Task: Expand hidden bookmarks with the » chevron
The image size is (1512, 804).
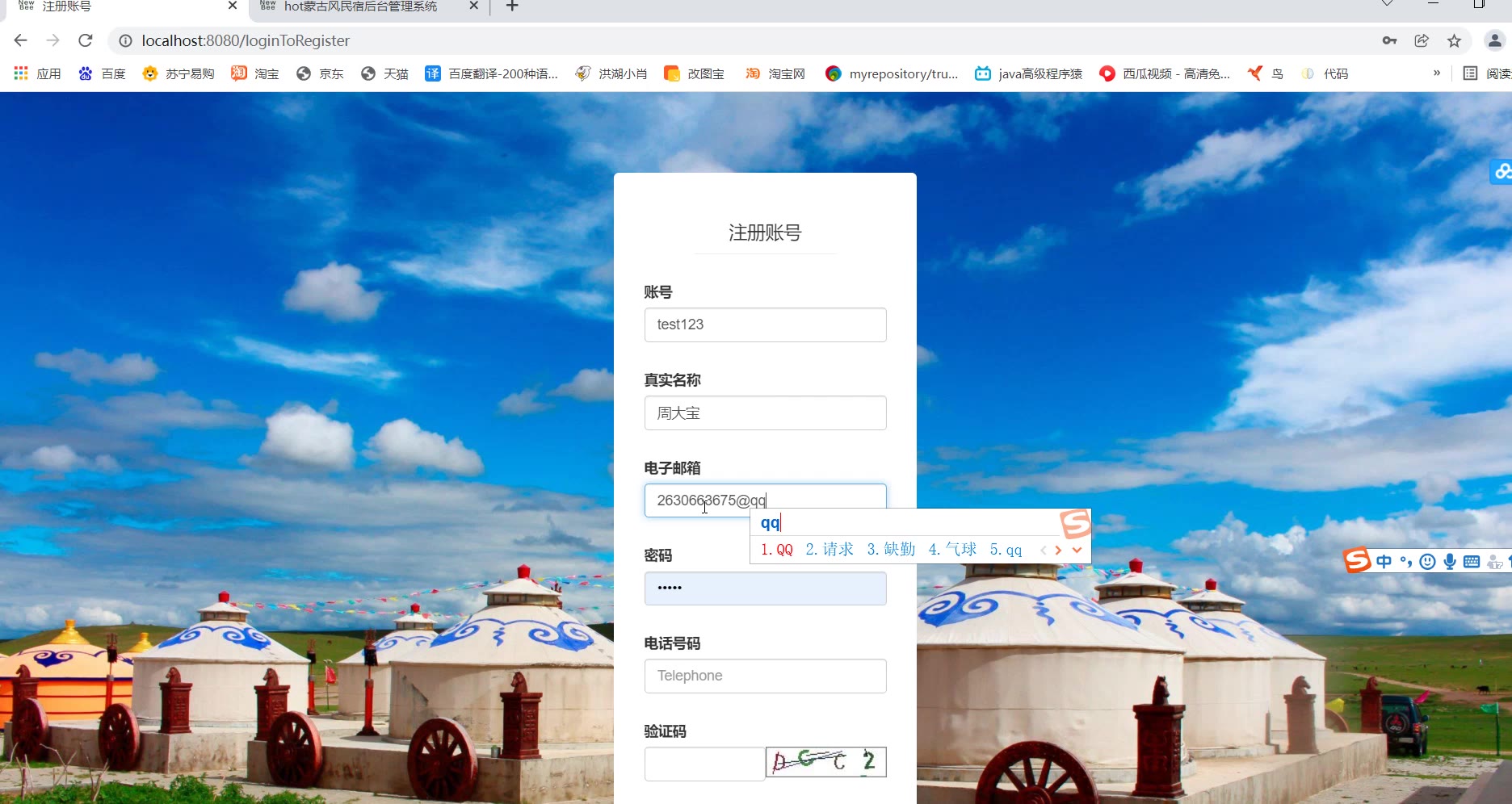Action: [x=1437, y=73]
